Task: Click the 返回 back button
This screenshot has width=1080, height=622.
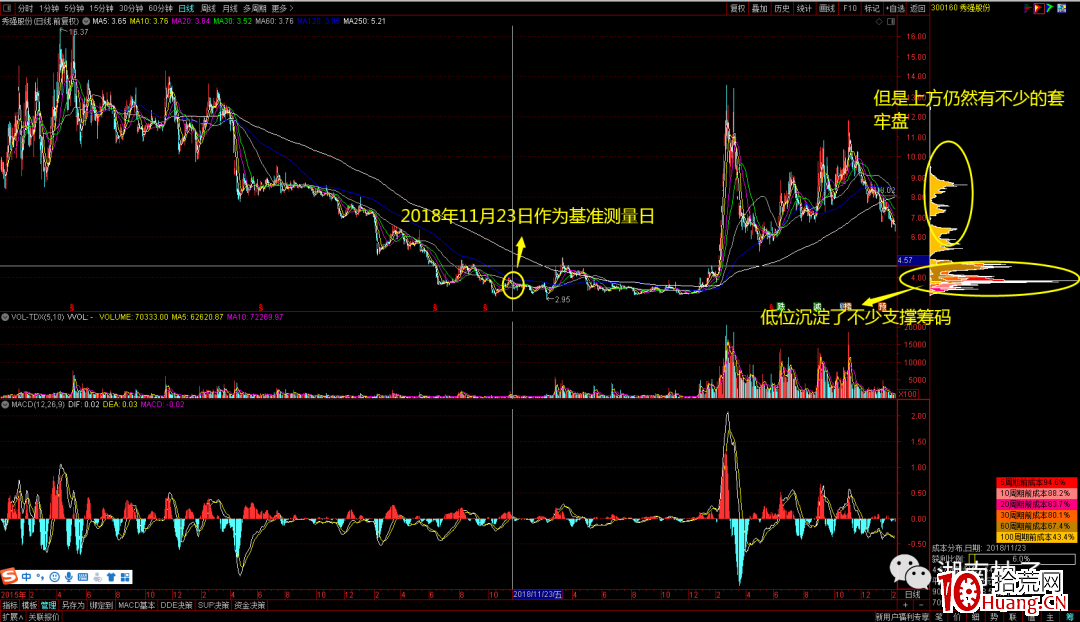Action: click(x=917, y=8)
